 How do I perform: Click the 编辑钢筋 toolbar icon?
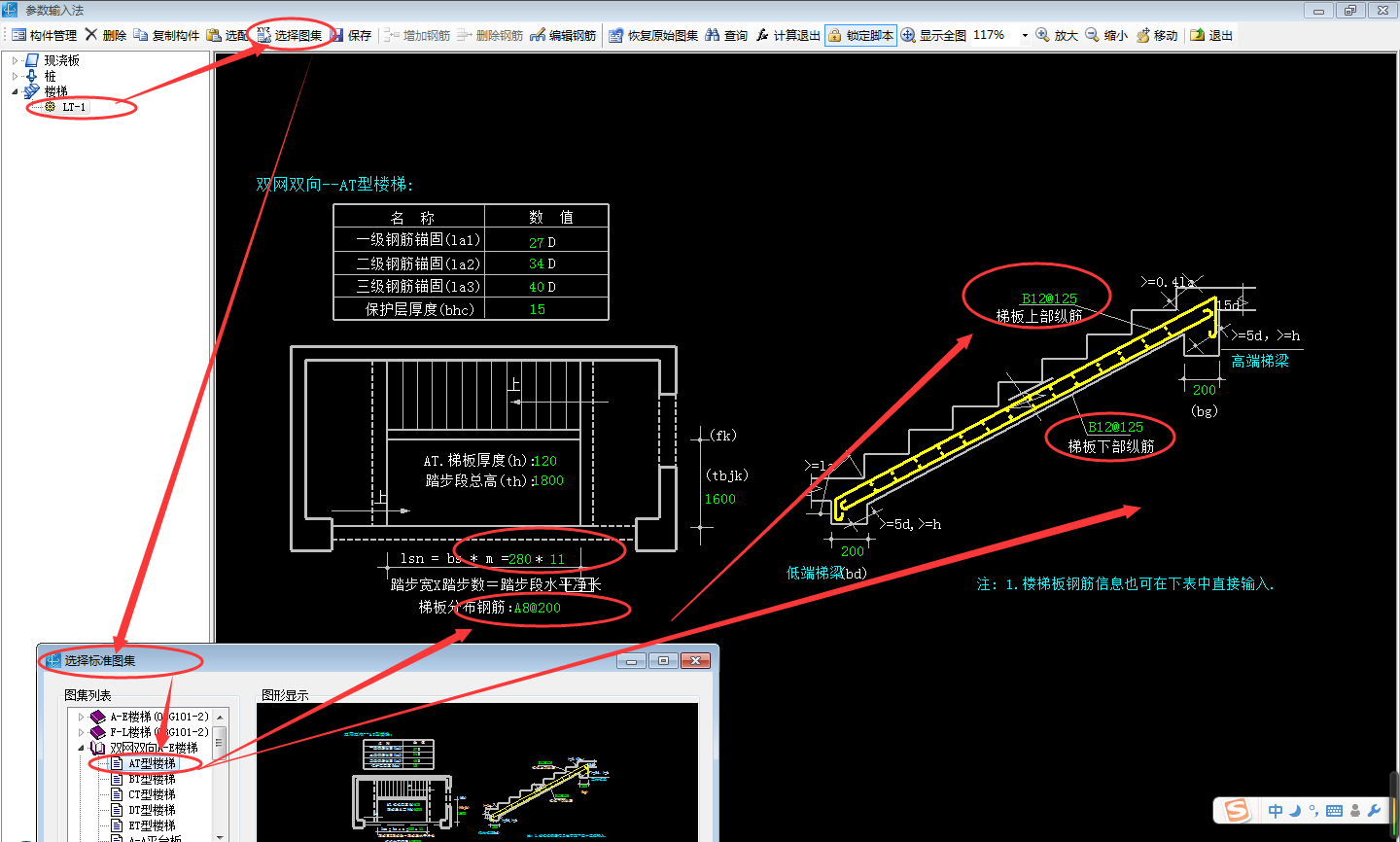(x=538, y=35)
